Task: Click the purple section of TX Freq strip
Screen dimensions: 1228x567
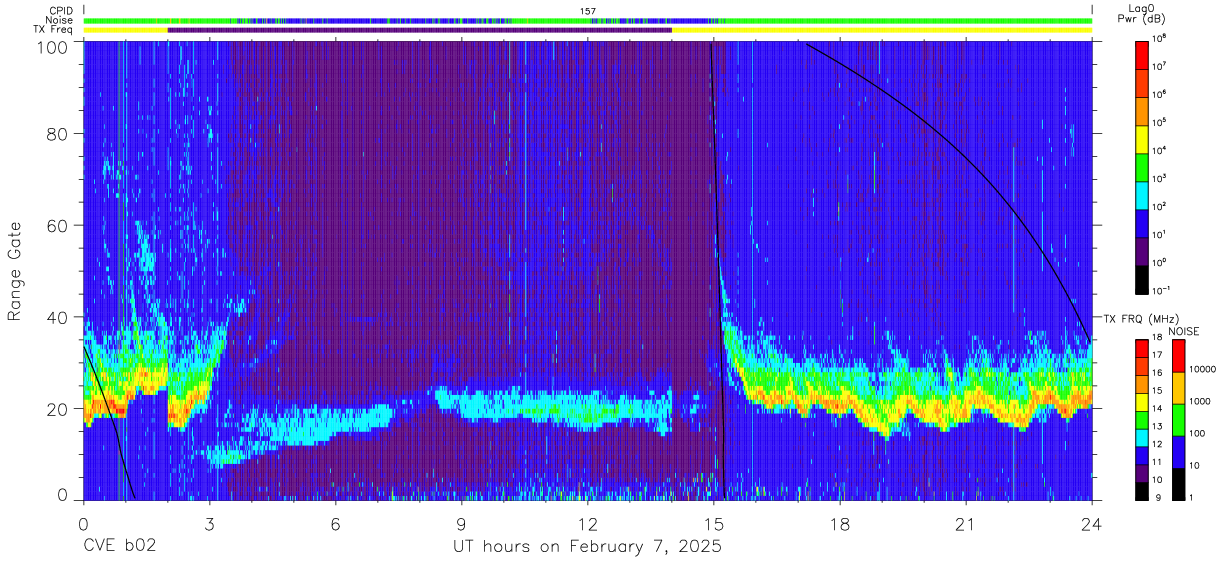Action: (420, 30)
